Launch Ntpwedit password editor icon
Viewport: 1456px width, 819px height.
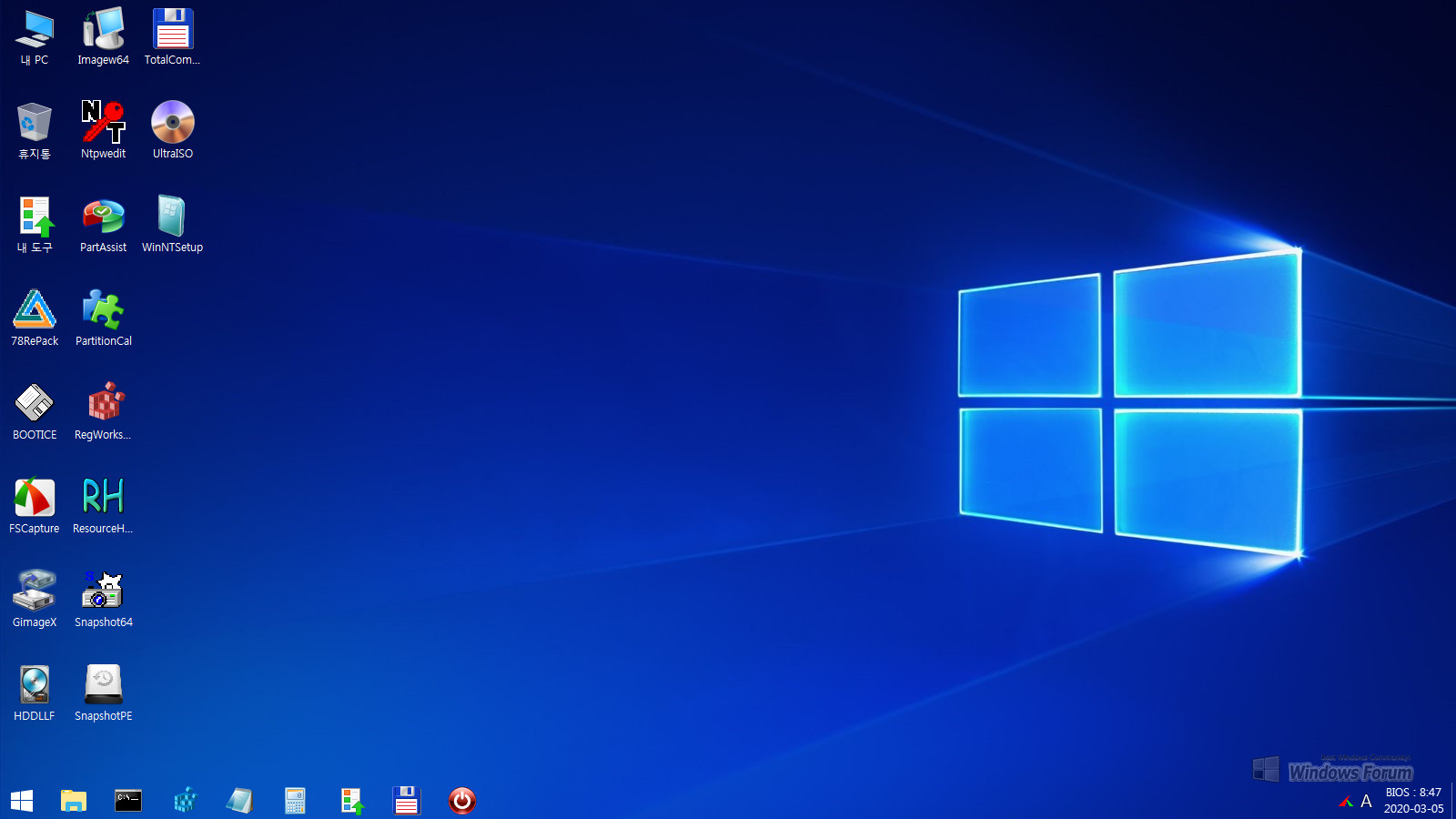click(x=103, y=132)
